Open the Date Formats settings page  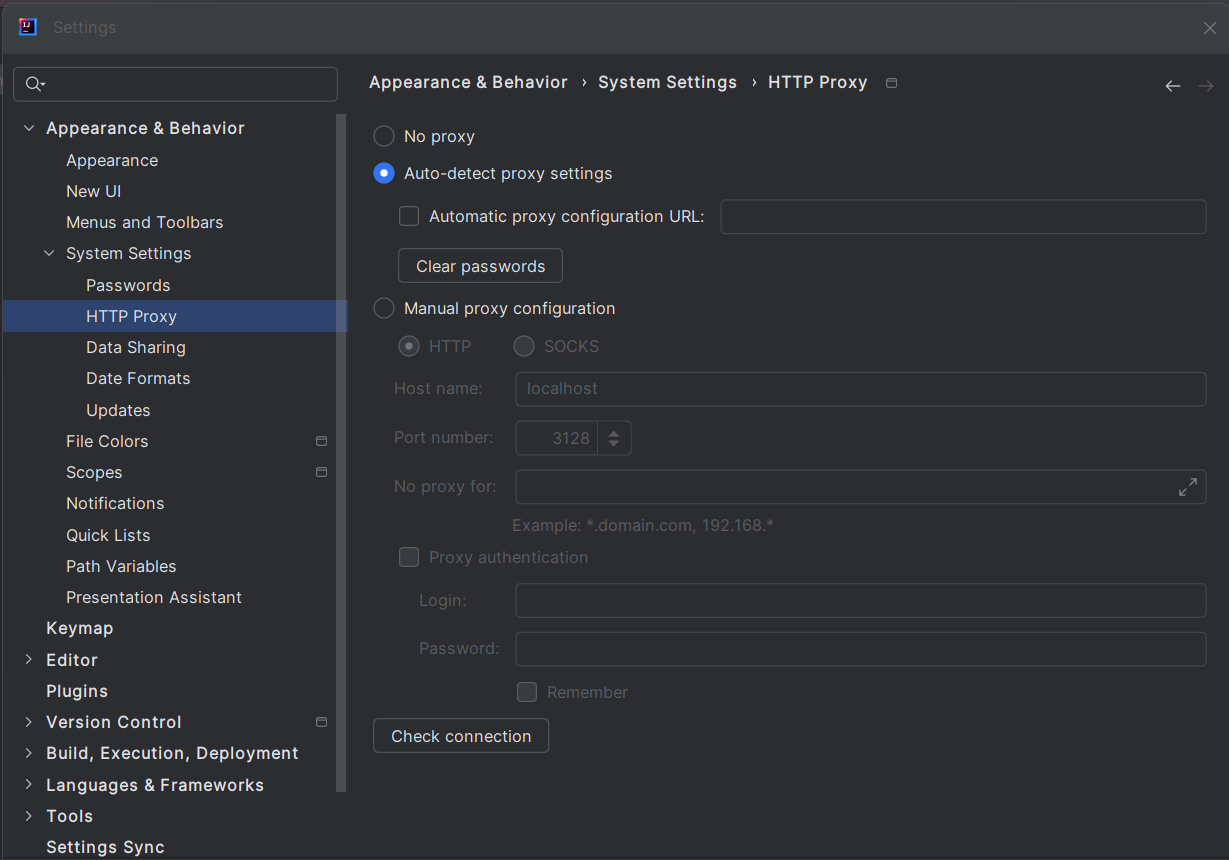pos(138,378)
